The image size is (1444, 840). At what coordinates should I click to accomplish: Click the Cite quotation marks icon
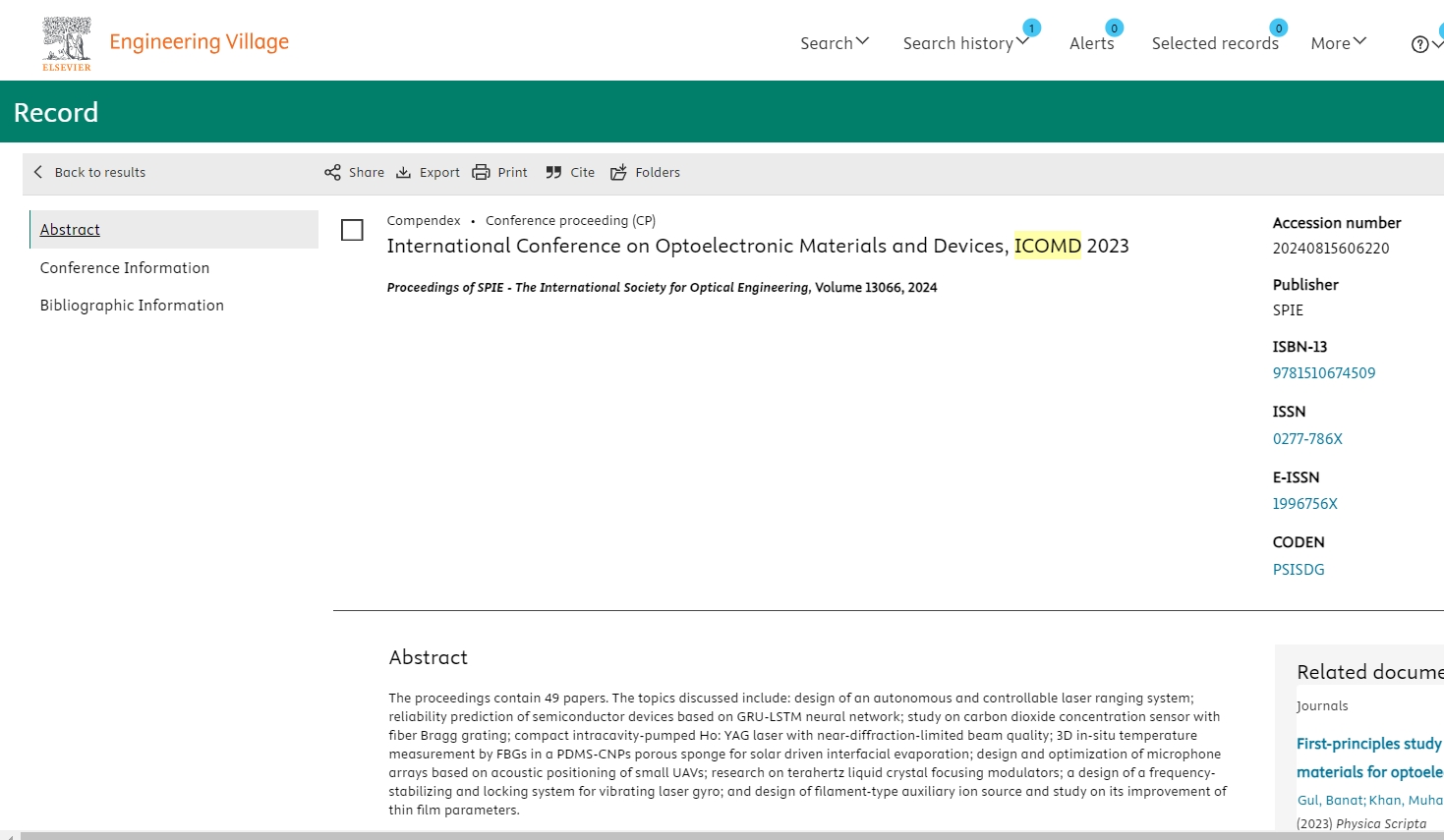click(553, 172)
